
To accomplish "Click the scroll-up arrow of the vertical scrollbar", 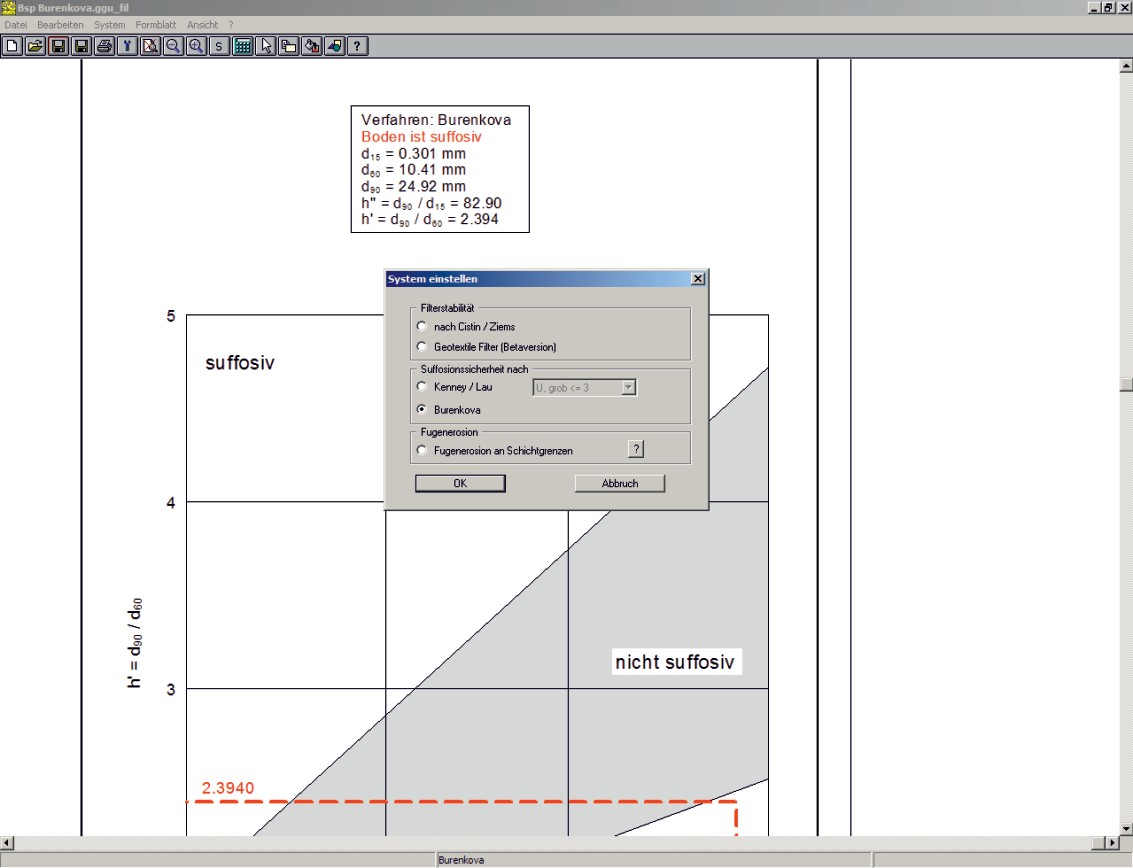I will click(1126, 66).
